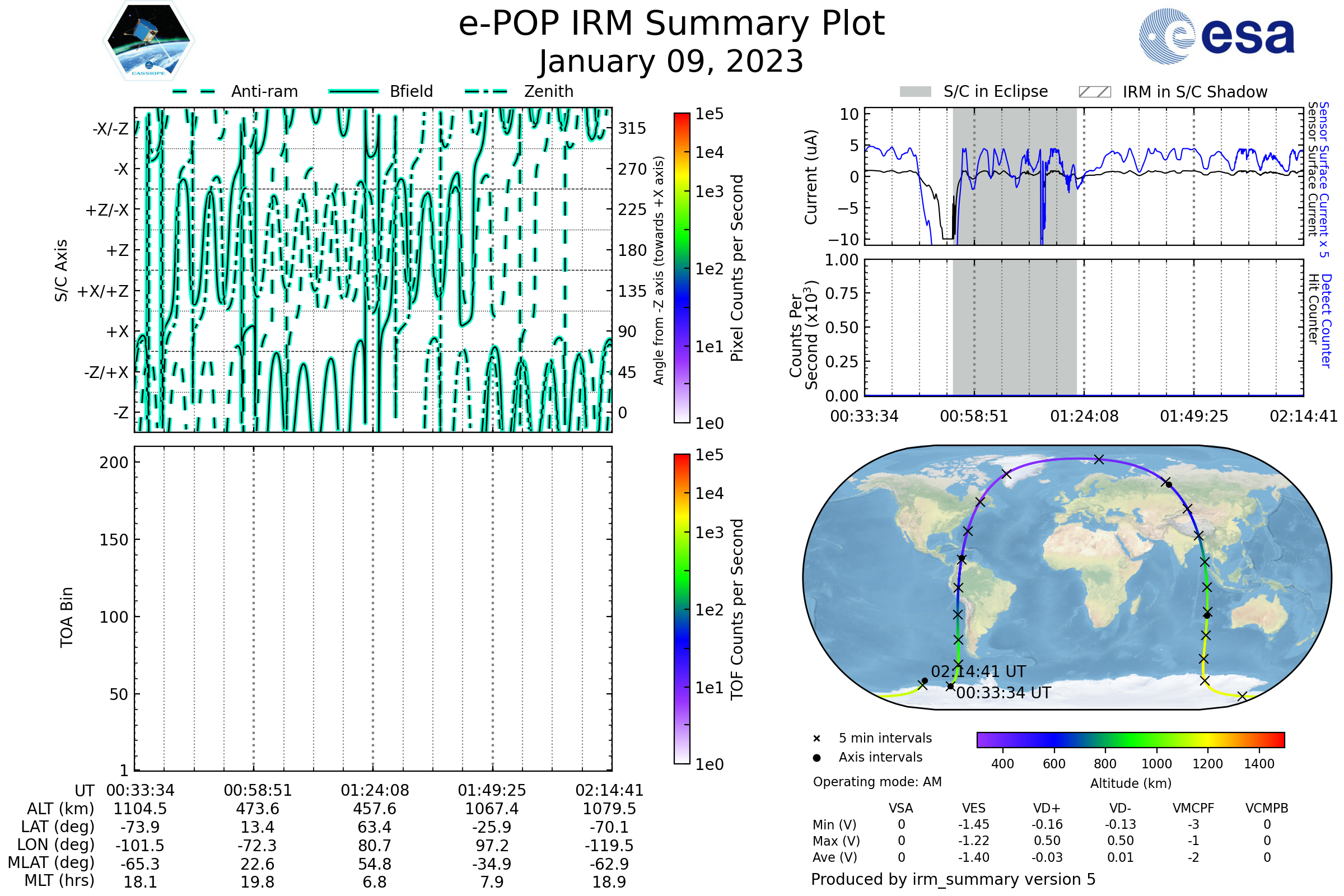Click the Zenith dash-dot legend line
Viewport: 1344px width, 896px height.
[486, 91]
